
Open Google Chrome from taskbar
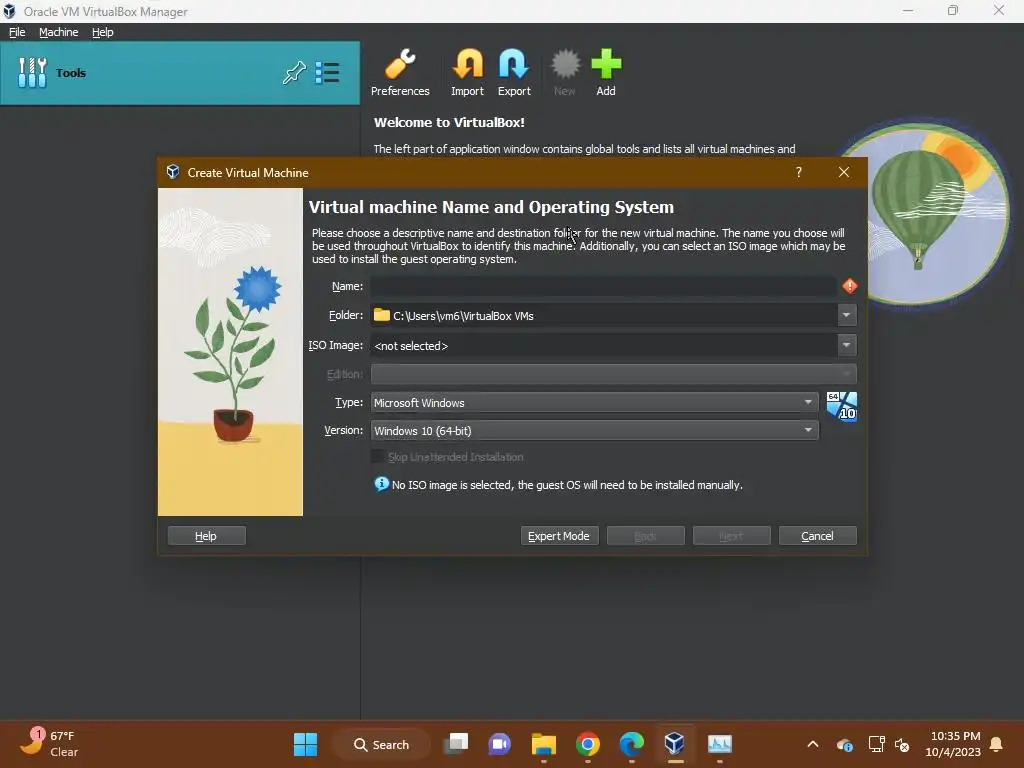pyautogui.click(x=588, y=744)
